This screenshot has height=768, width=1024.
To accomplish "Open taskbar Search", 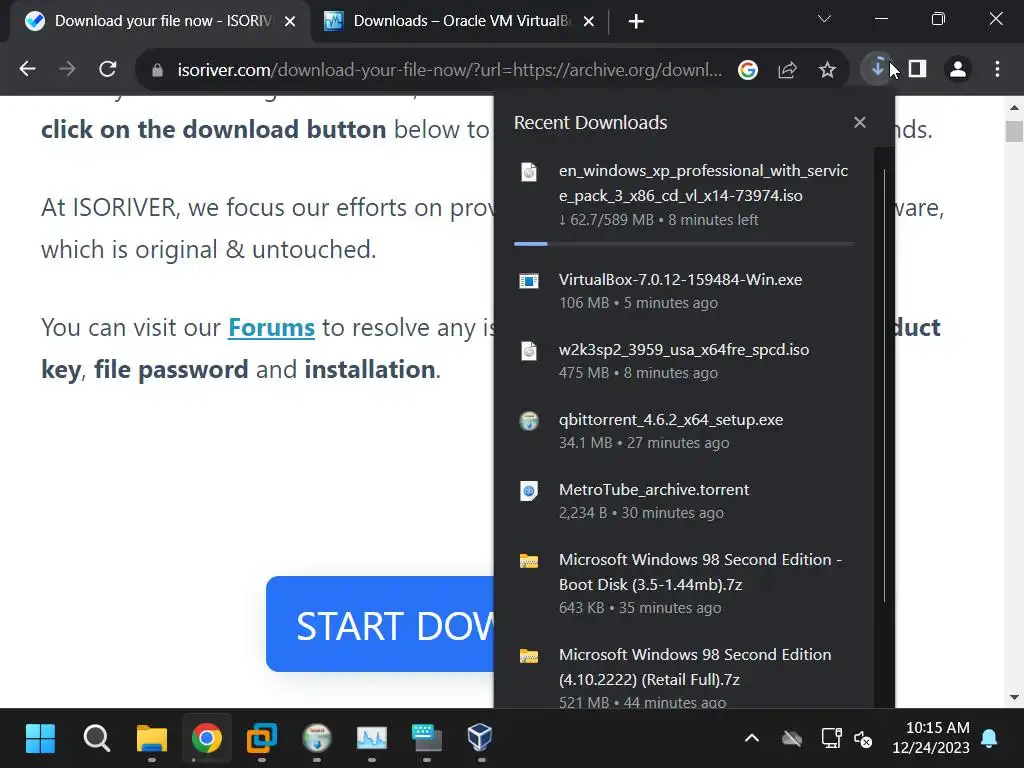I will [97, 738].
